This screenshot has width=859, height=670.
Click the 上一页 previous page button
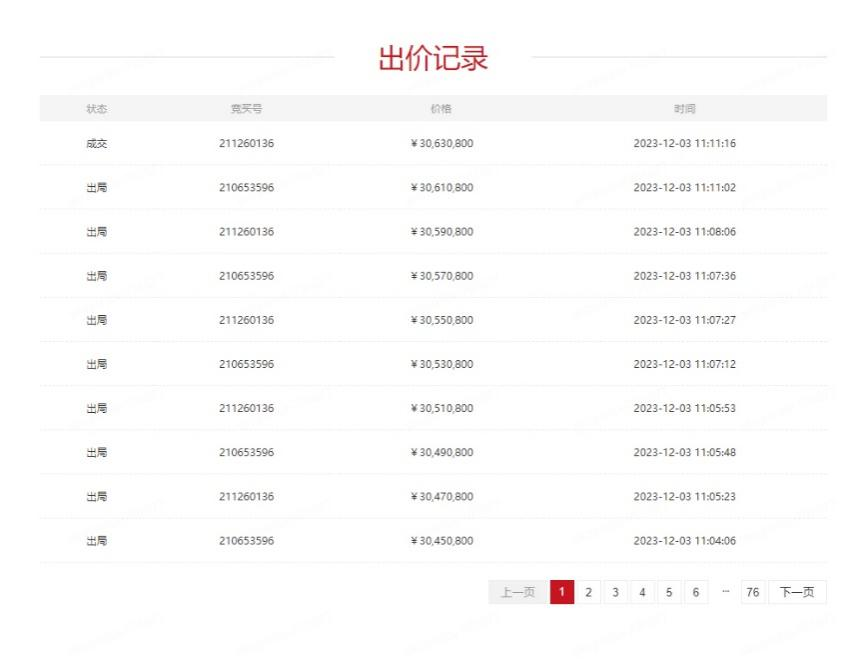(518, 592)
